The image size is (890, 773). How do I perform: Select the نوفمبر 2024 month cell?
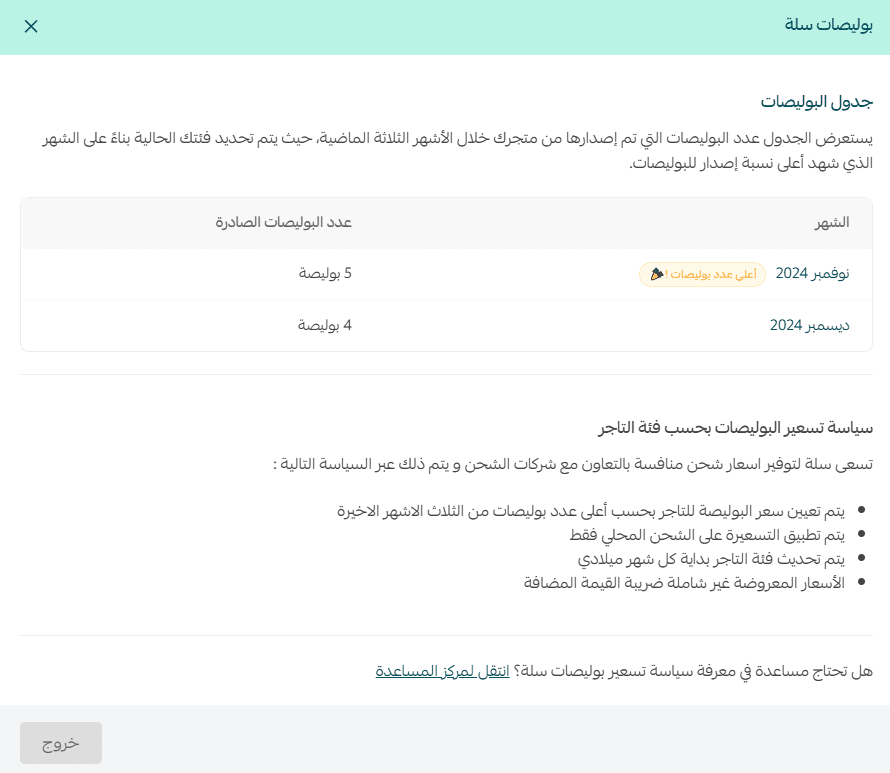(812, 274)
